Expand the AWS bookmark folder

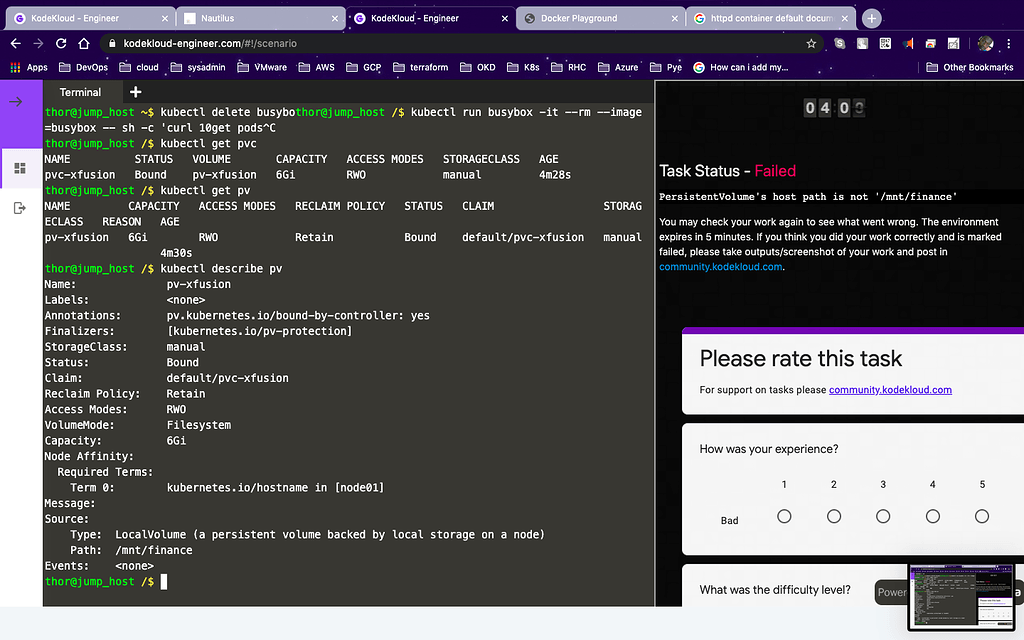click(x=317, y=67)
